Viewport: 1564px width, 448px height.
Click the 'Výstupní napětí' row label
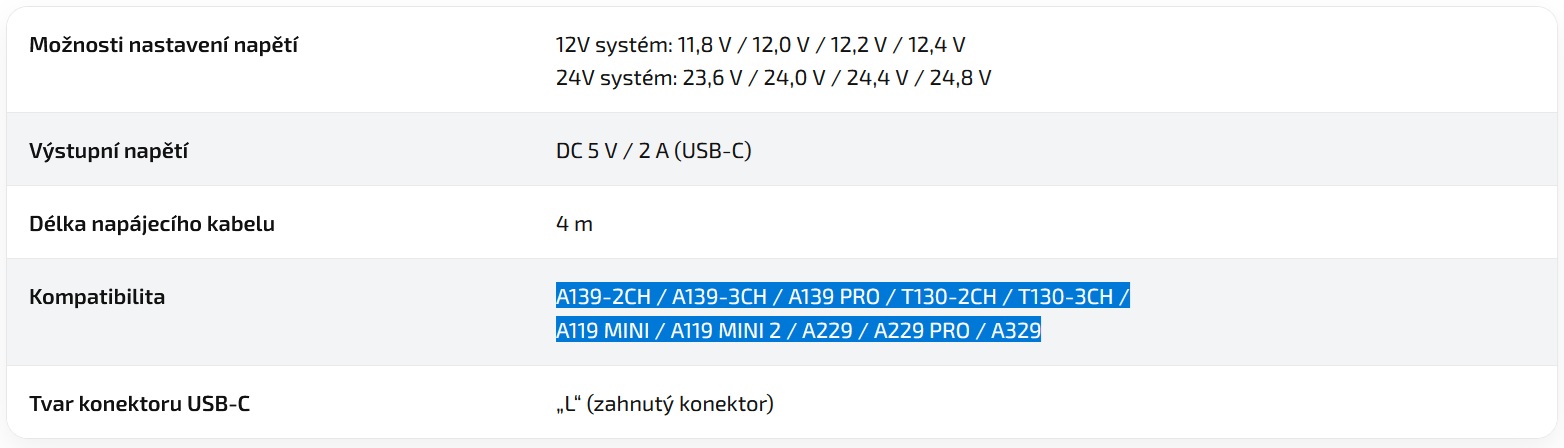coord(110,151)
